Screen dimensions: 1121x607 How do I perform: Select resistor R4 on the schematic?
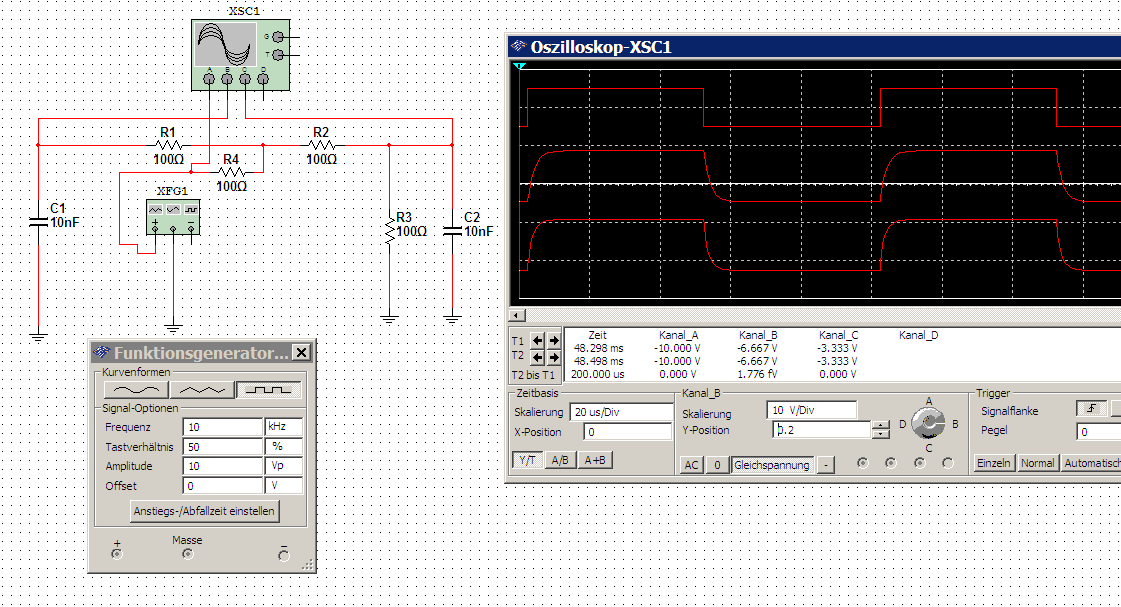pos(231,172)
